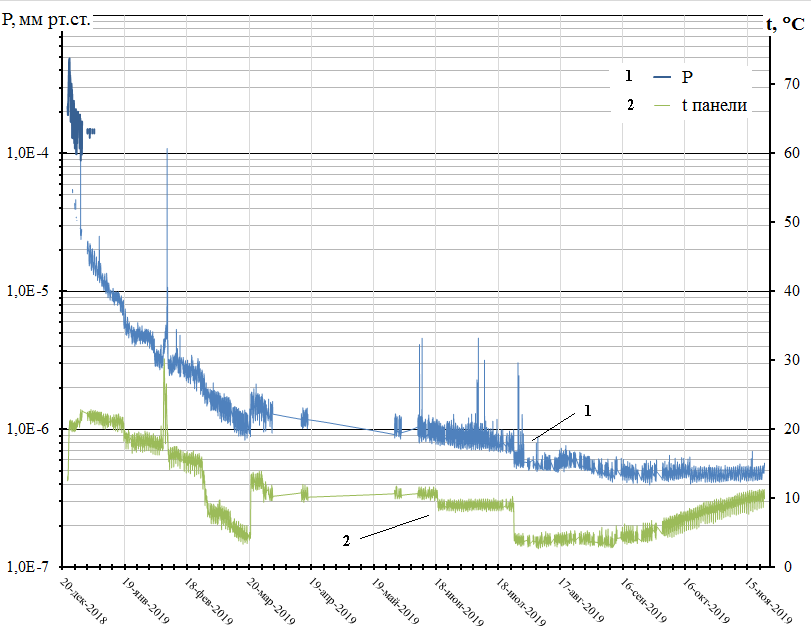The height and width of the screenshot is (634, 811).
Task: Click the 0 tick on temperature axis
Action: coord(786,566)
